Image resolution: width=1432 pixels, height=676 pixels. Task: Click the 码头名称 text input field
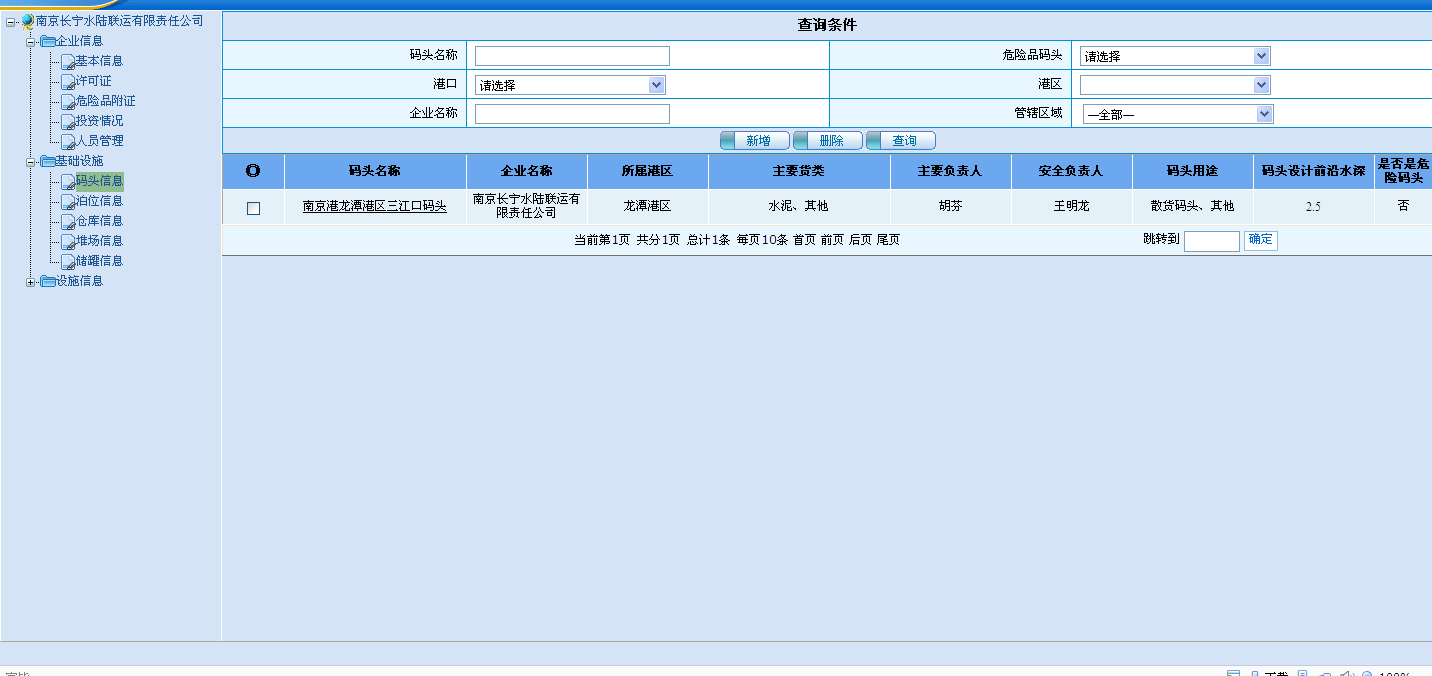[x=572, y=56]
